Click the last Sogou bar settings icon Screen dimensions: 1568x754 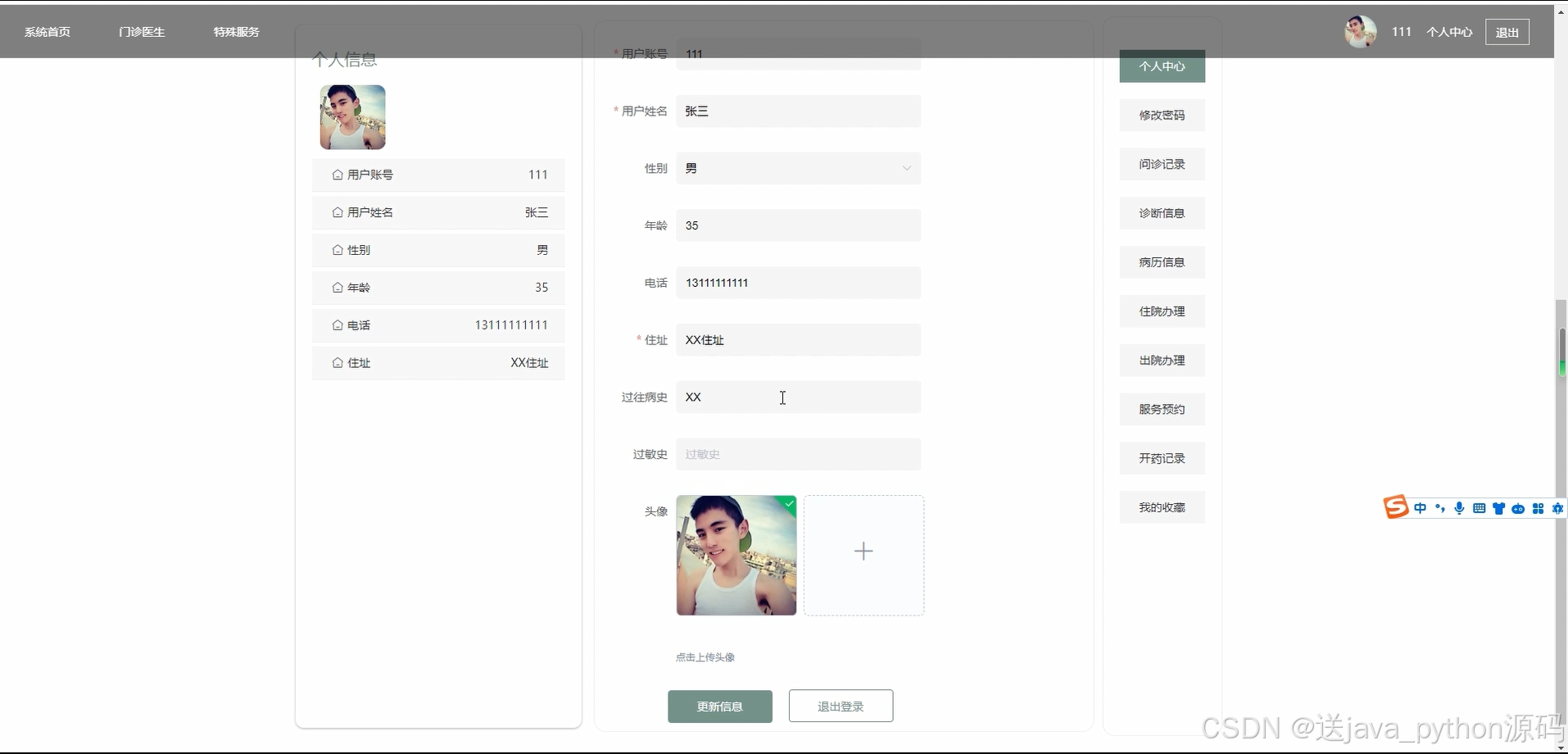coord(1557,508)
